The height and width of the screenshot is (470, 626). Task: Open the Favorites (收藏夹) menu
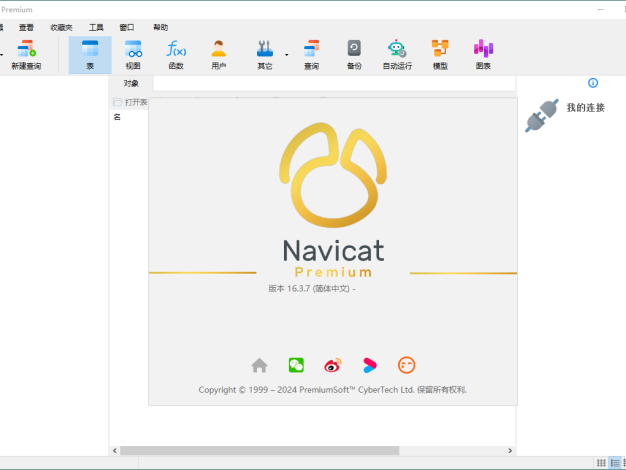pos(61,27)
